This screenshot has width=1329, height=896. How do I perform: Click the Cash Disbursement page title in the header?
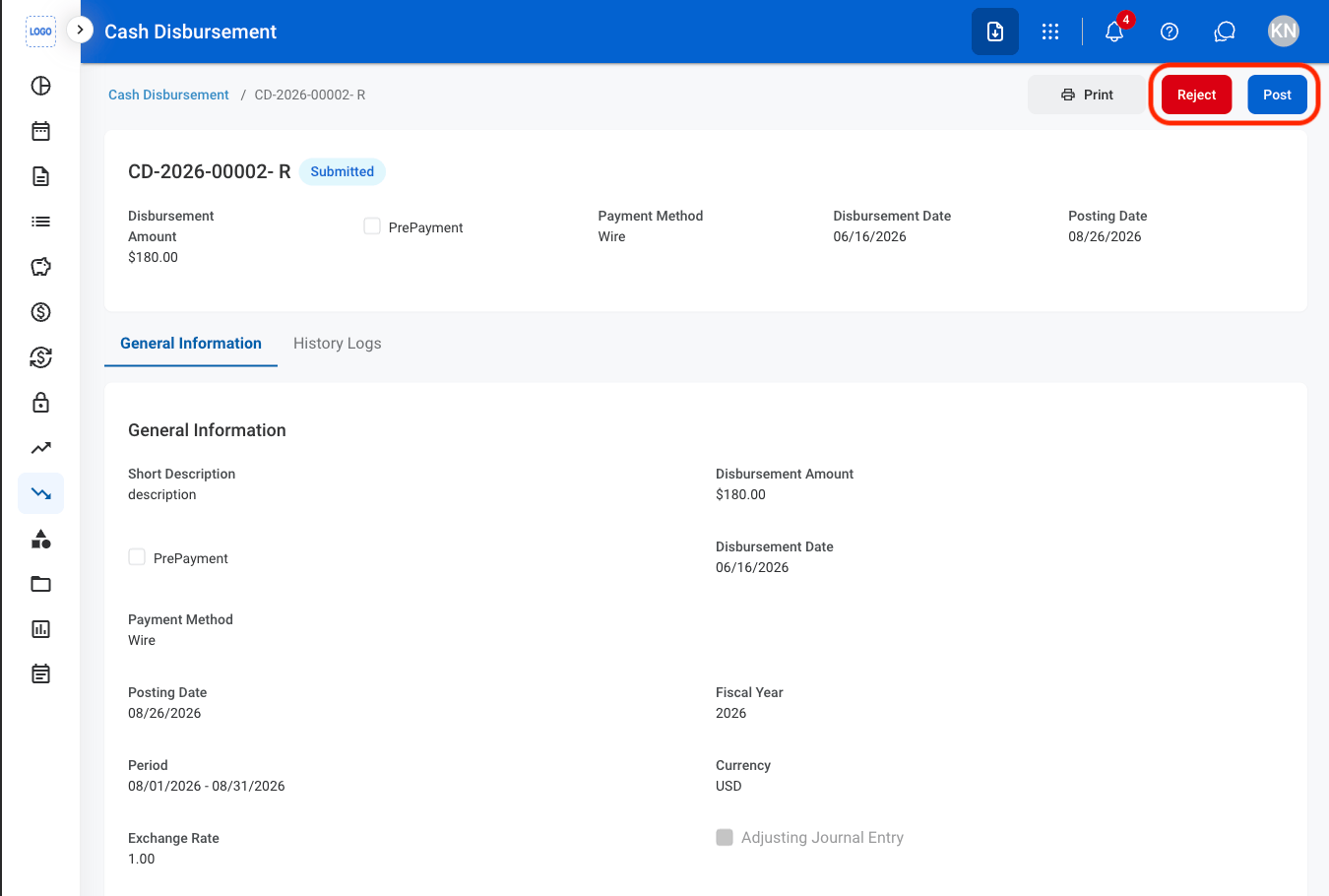click(x=191, y=32)
